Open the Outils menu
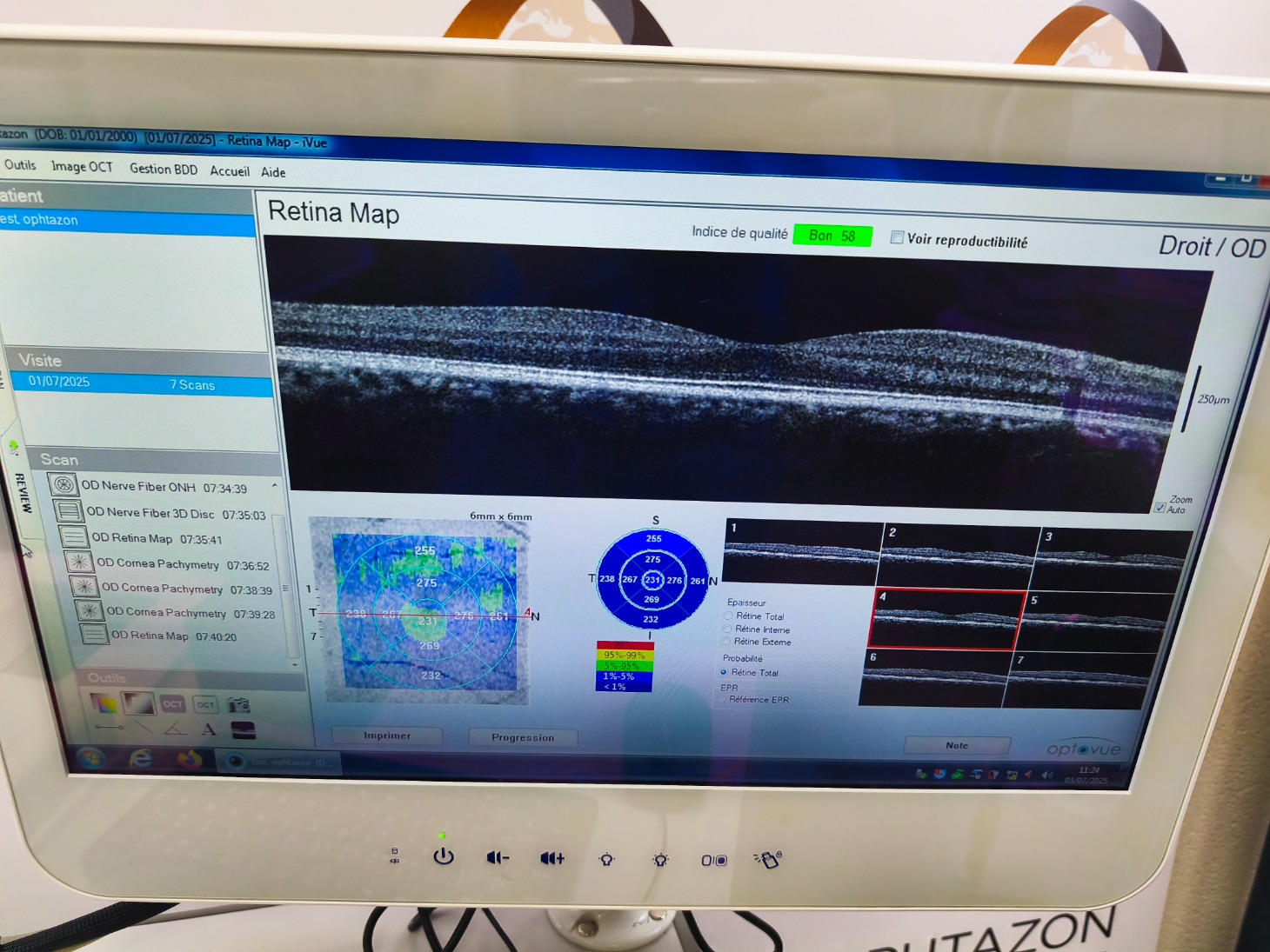The width and height of the screenshot is (1270, 952). tap(20, 164)
